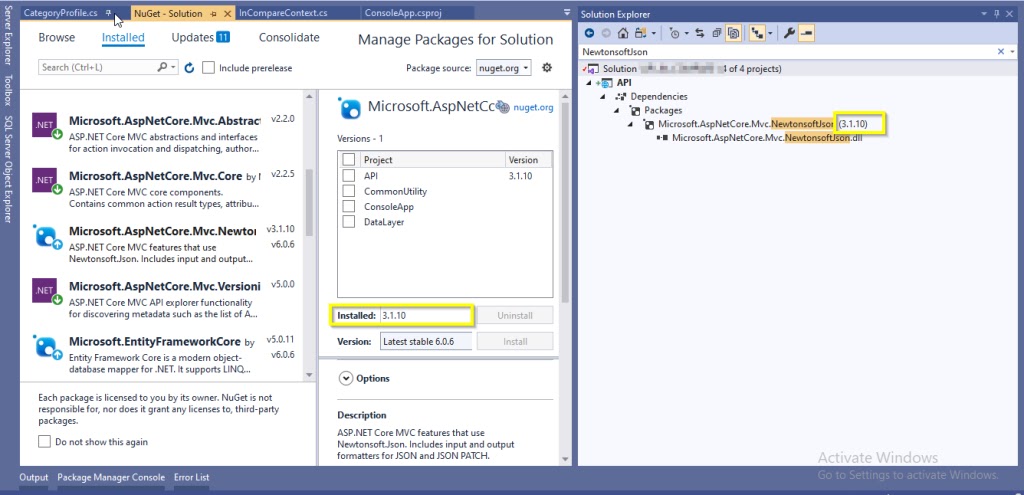Collapse the Packages tree node
Viewport: 1024px width, 495px height.
[617, 110]
